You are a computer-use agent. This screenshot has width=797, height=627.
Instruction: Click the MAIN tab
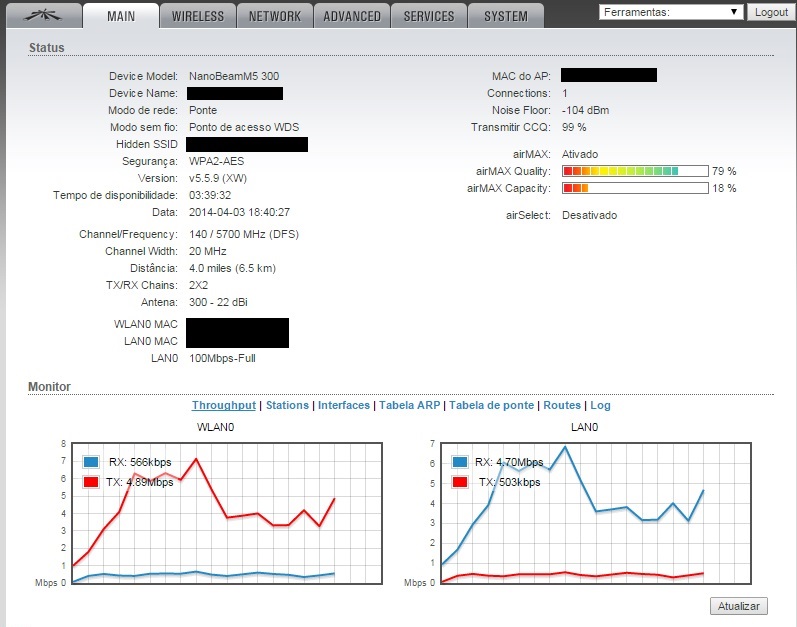pos(121,16)
